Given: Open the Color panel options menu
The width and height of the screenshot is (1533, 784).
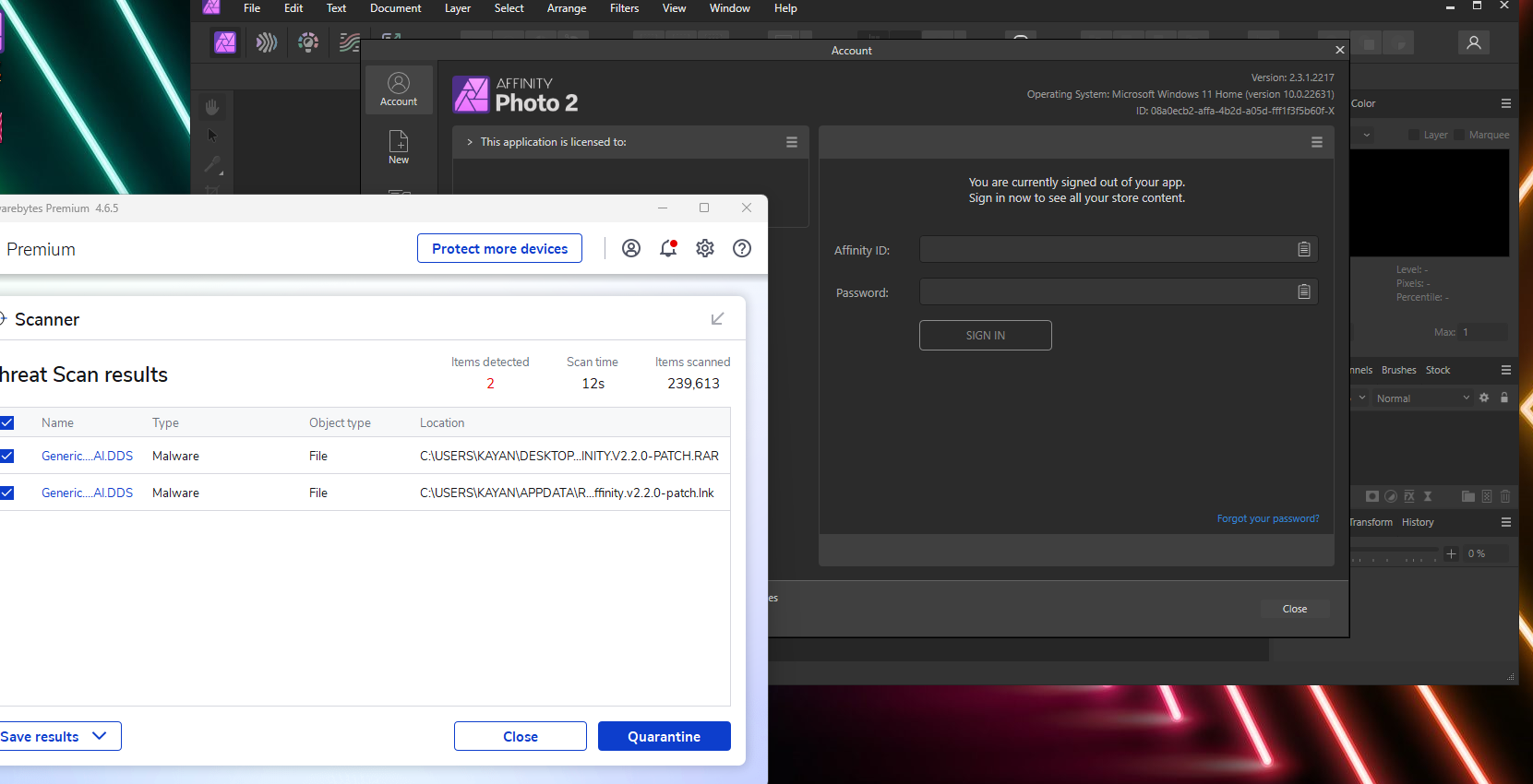Looking at the screenshot, I should pos(1506,103).
